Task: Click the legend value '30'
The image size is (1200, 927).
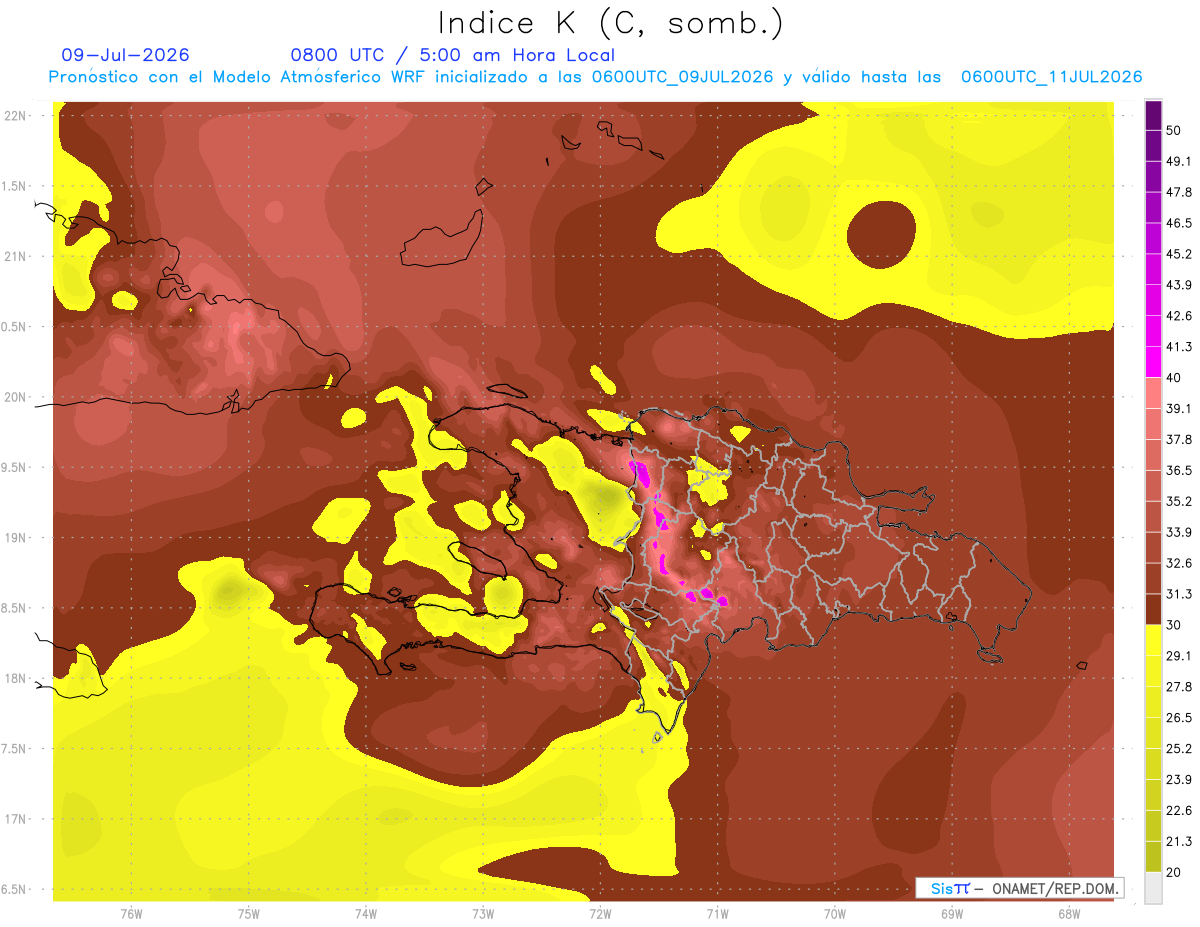Action: [1174, 624]
